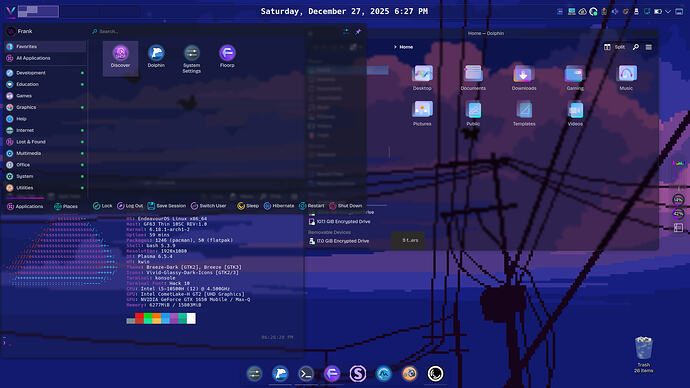The height and width of the screenshot is (388, 690).
Task: Open the Templates folder in Dolphin
Action: 524,113
